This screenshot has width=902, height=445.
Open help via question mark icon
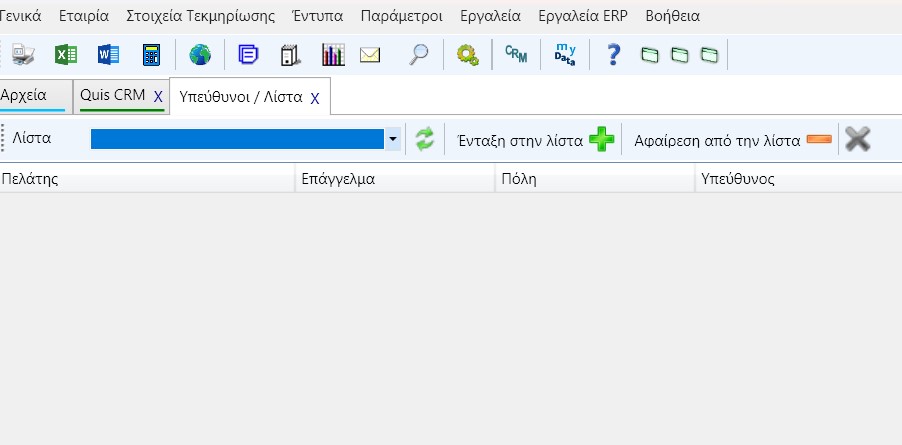click(613, 55)
